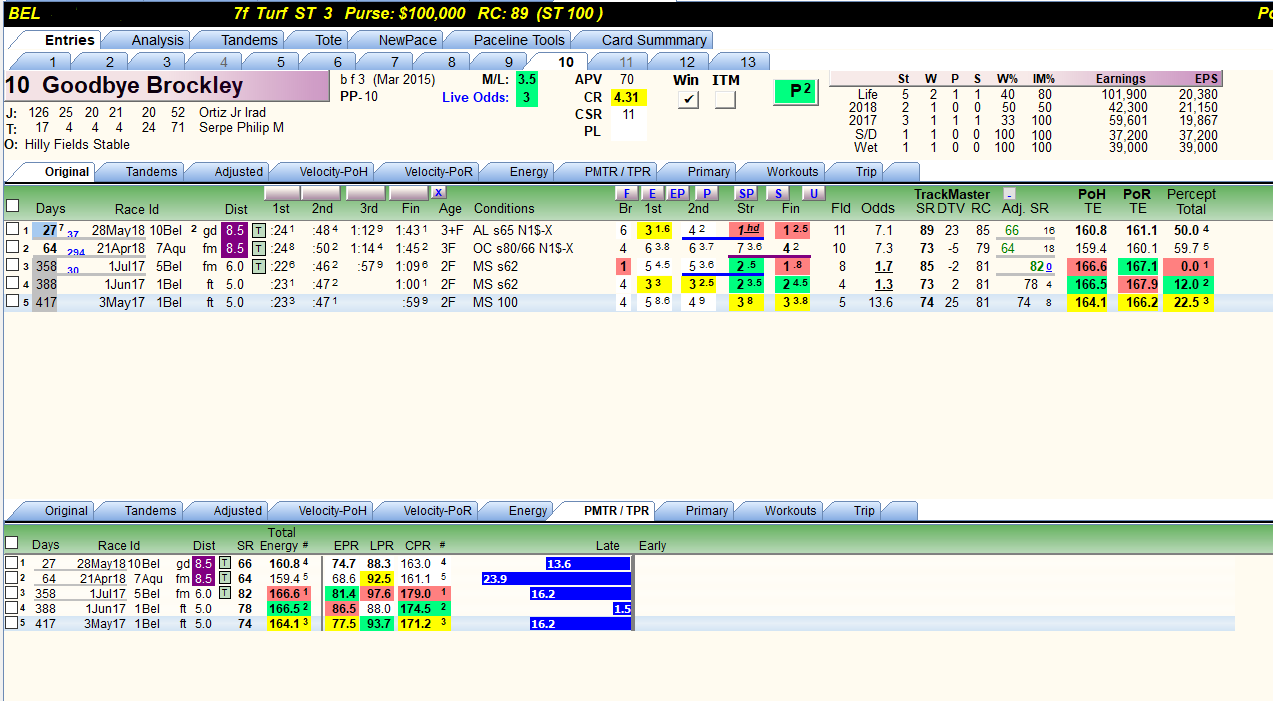Image resolution: width=1273 pixels, height=701 pixels.
Task: Click the U pace filter button
Action: pyautogui.click(x=813, y=193)
